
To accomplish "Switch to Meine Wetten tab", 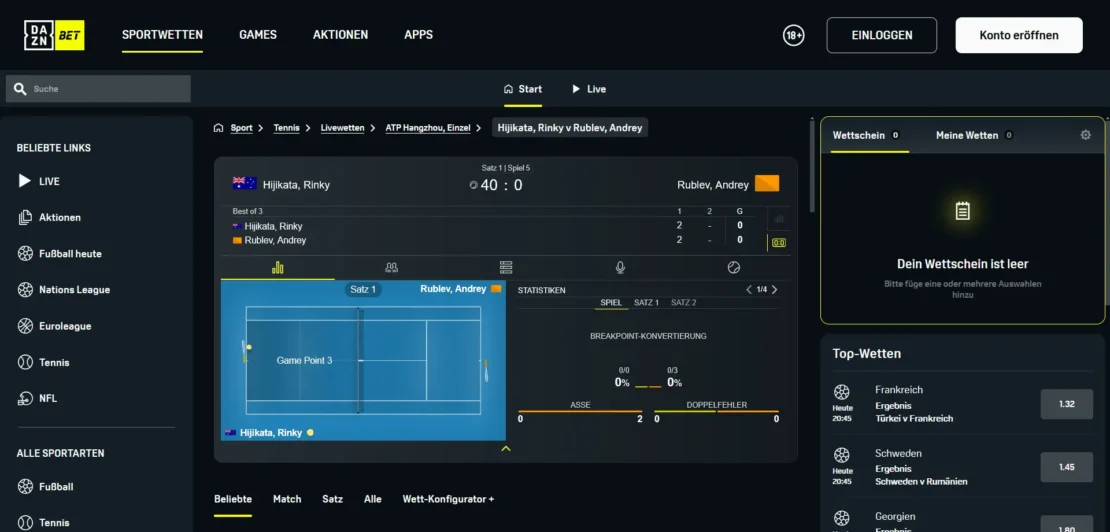I will [x=974, y=135].
